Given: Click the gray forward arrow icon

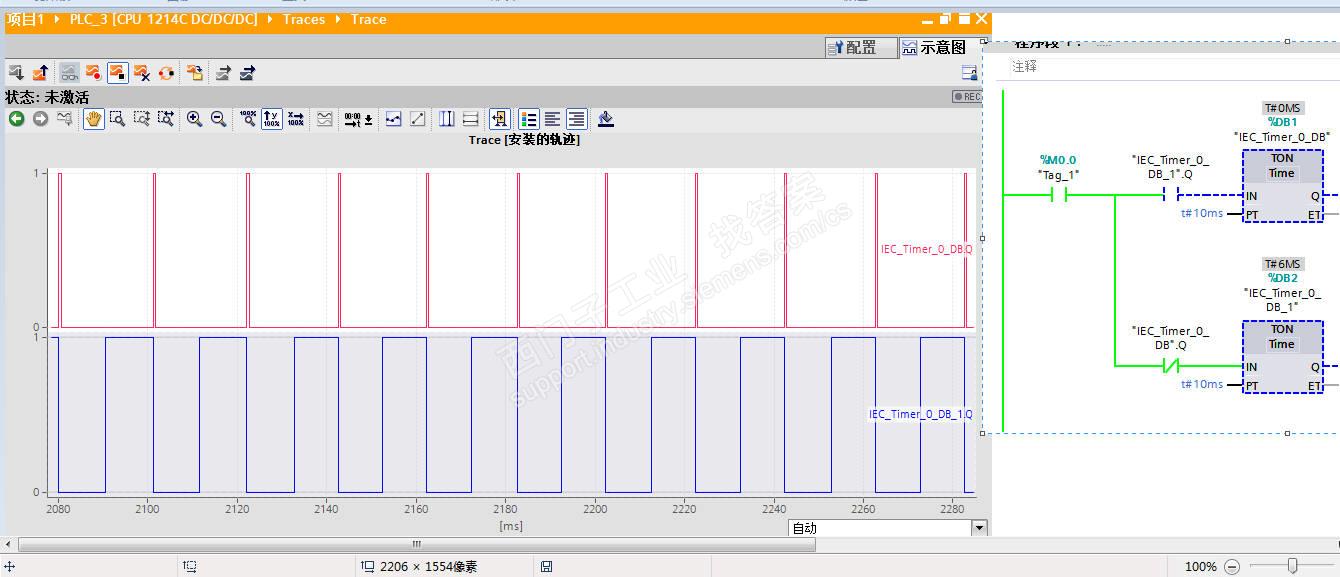Looking at the screenshot, I should pos(40,118).
